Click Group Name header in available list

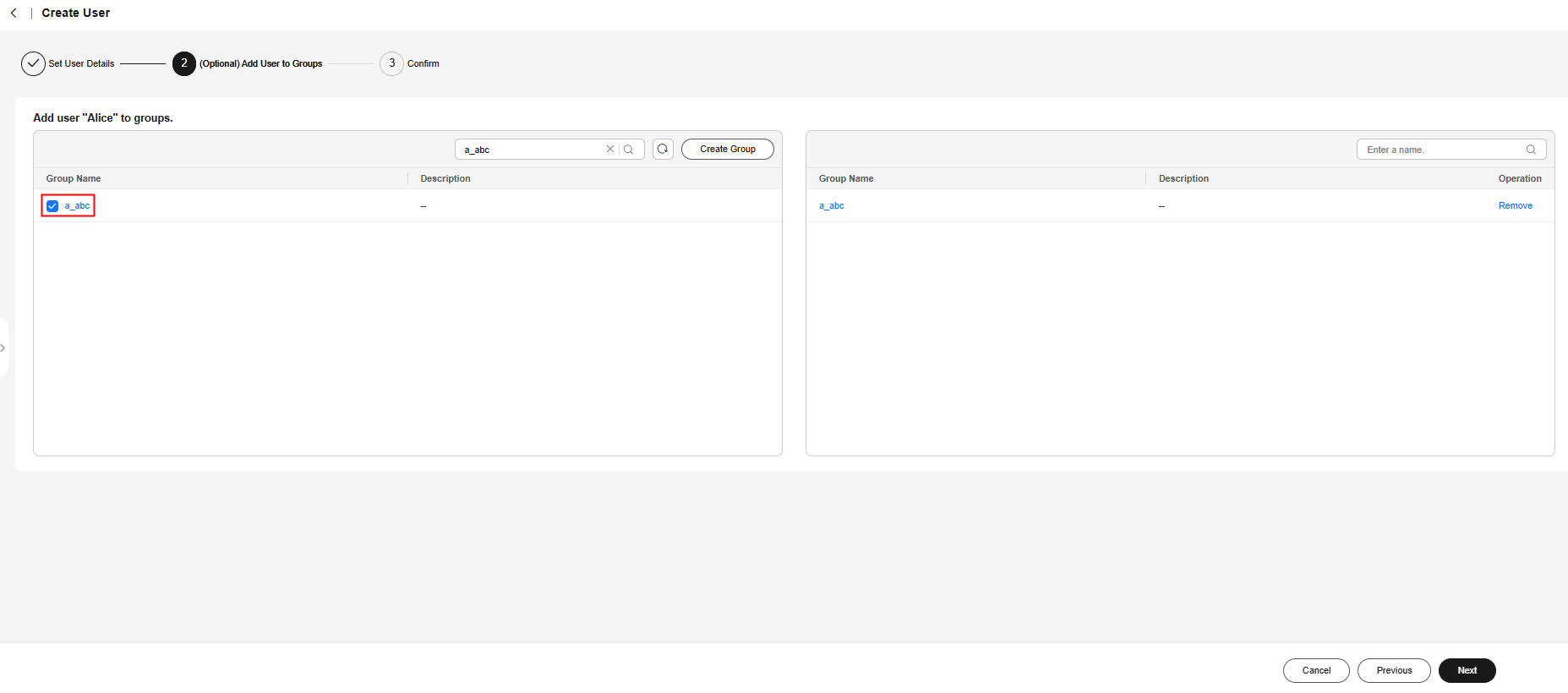coord(74,178)
